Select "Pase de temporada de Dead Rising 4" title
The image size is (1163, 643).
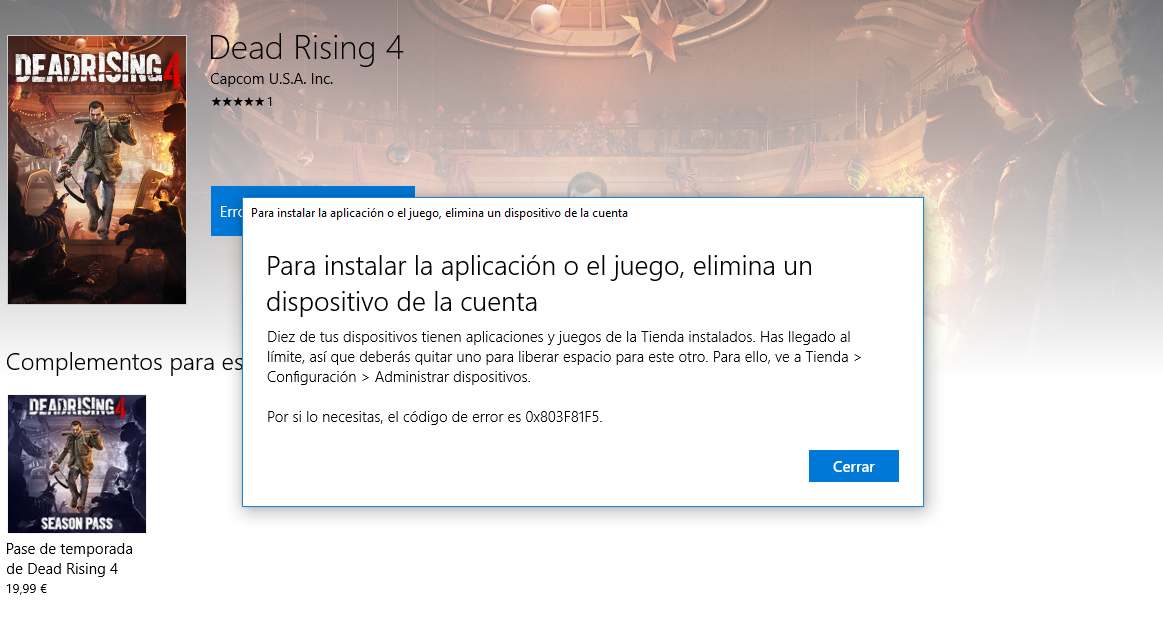[69, 558]
